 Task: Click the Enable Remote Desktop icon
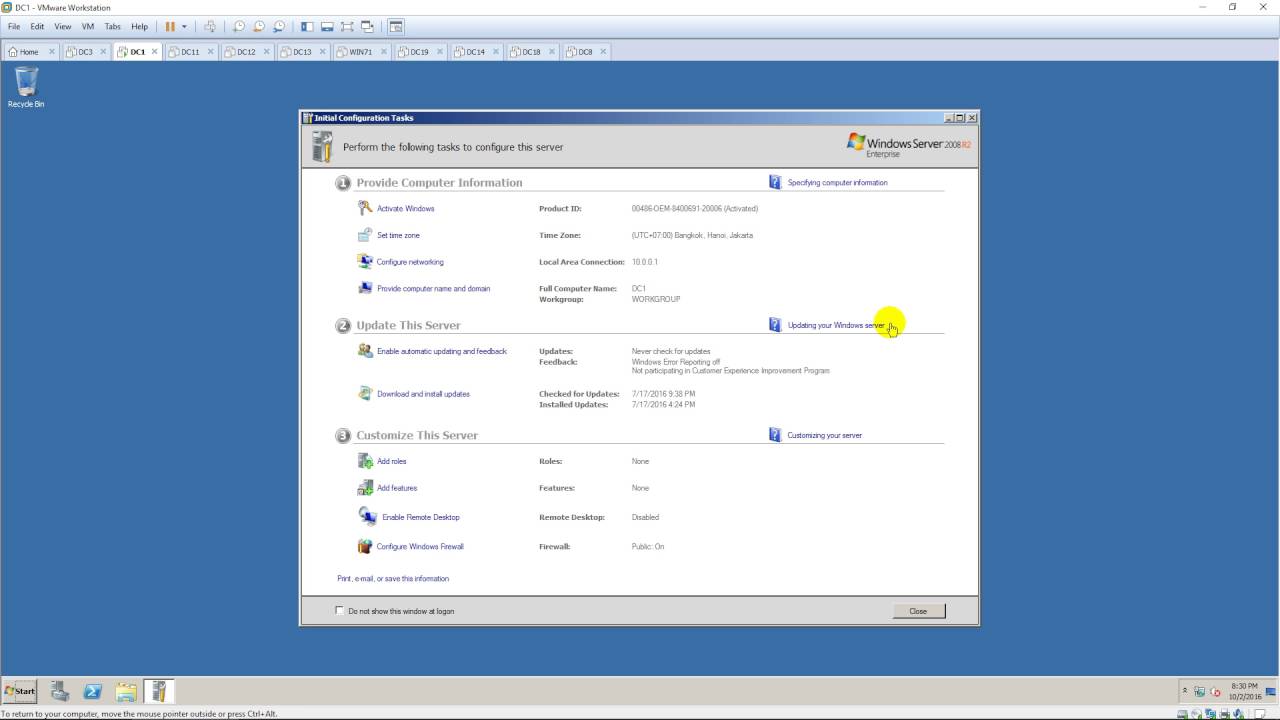[x=367, y=516]
